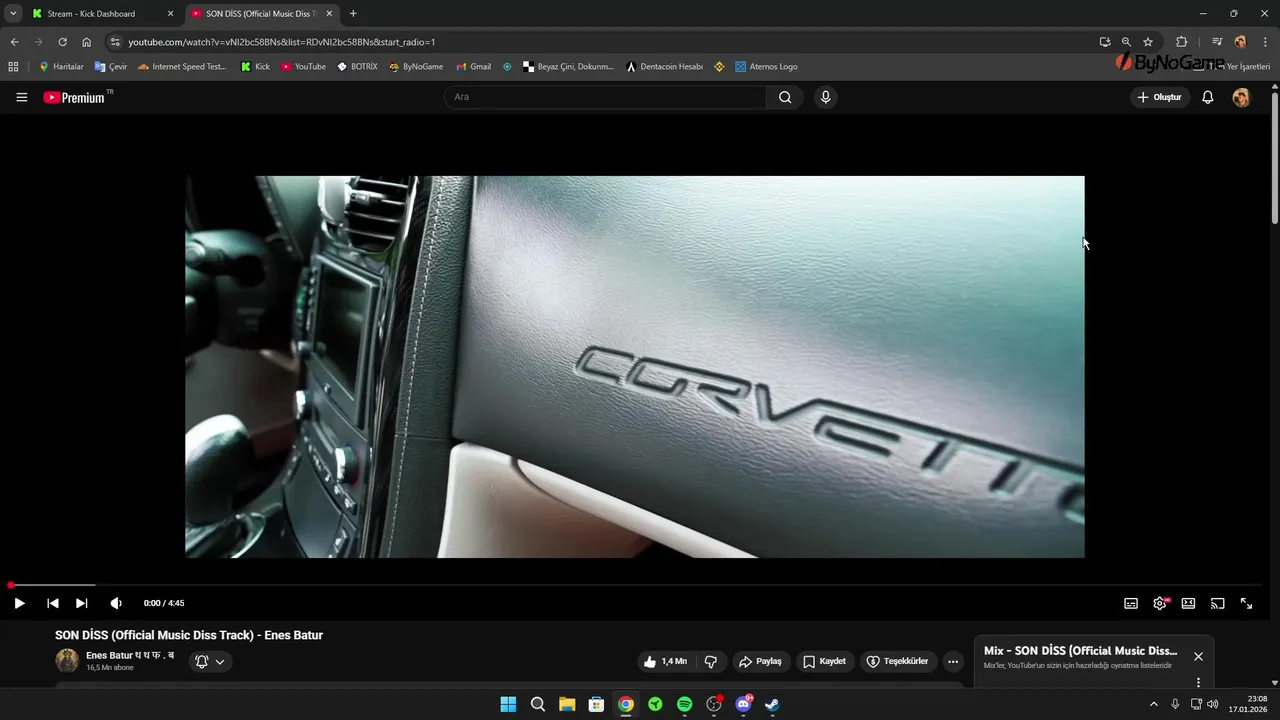Open the Chrome extensions puzzle icon
The width and height of the screenshot is (1280, 720).
pos(1182,42)
